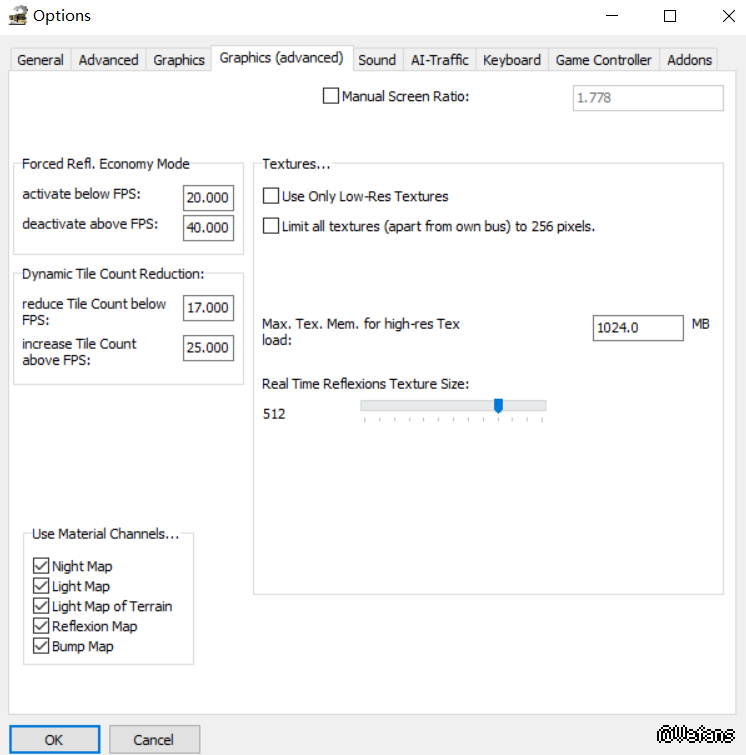Viewport: 746px width, 755px height.
Task: Enable the Manual Screen Ratio checkbox
Action: (331, 96)
